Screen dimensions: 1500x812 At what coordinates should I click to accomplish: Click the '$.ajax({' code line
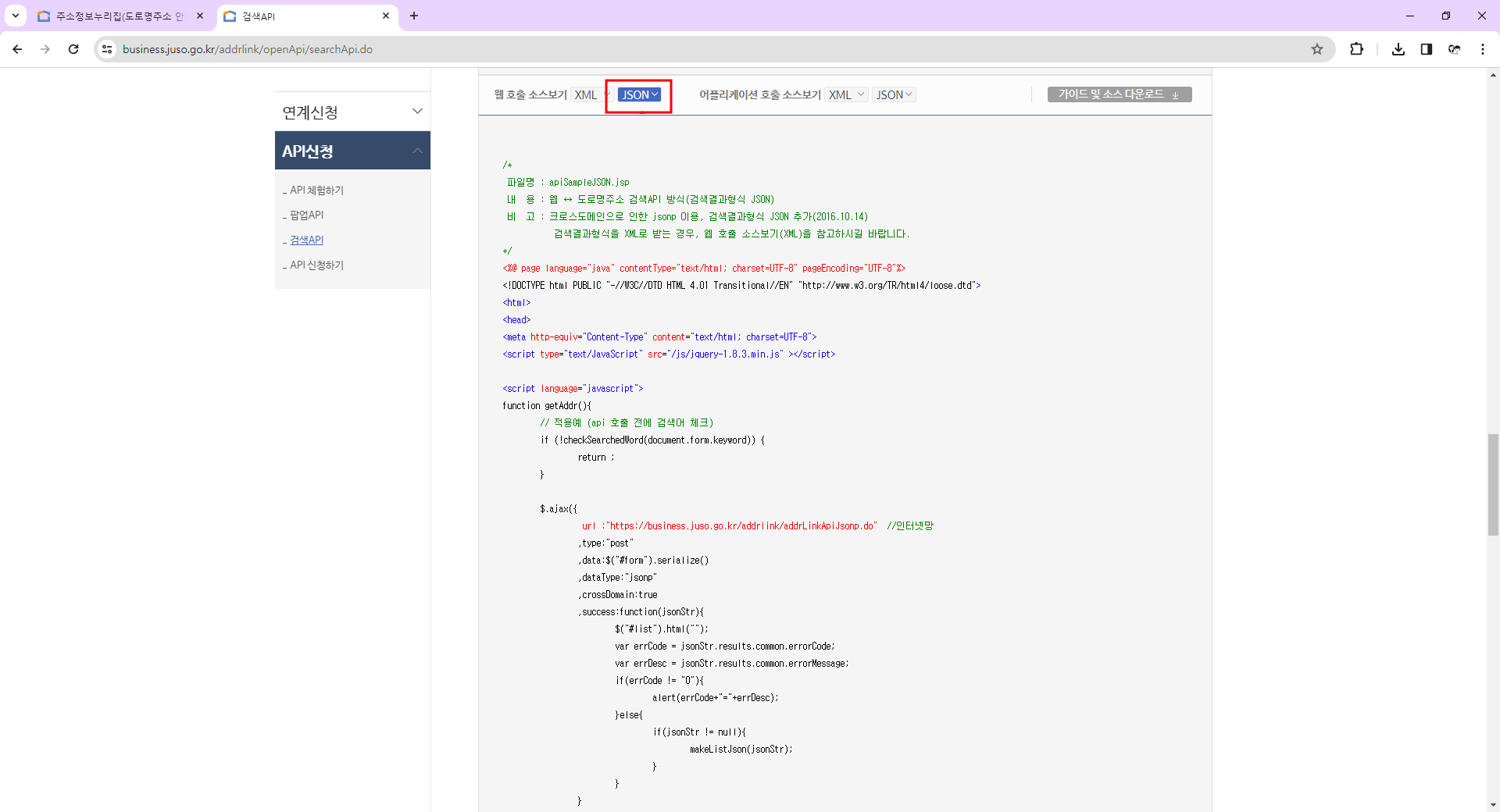tap(559, 509)
